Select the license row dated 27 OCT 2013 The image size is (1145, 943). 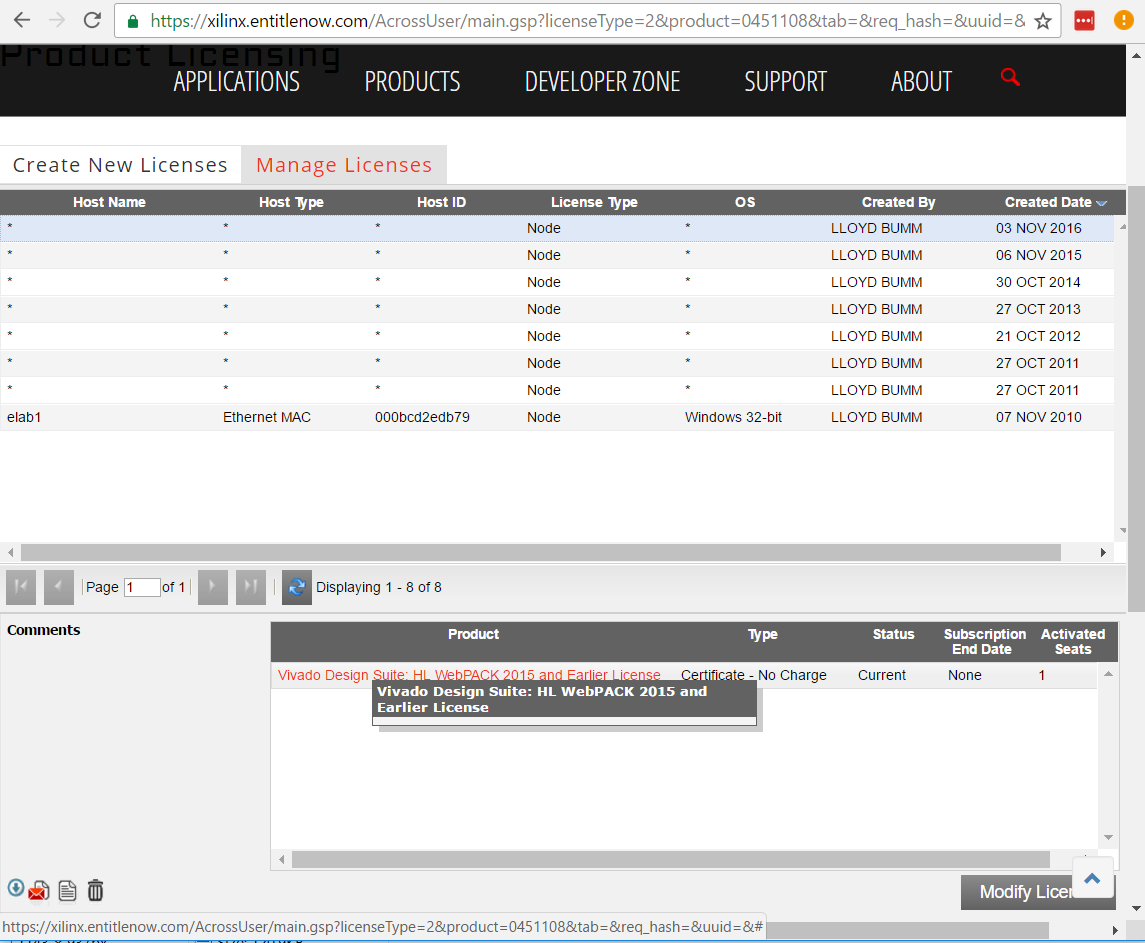tap(557, 309)
